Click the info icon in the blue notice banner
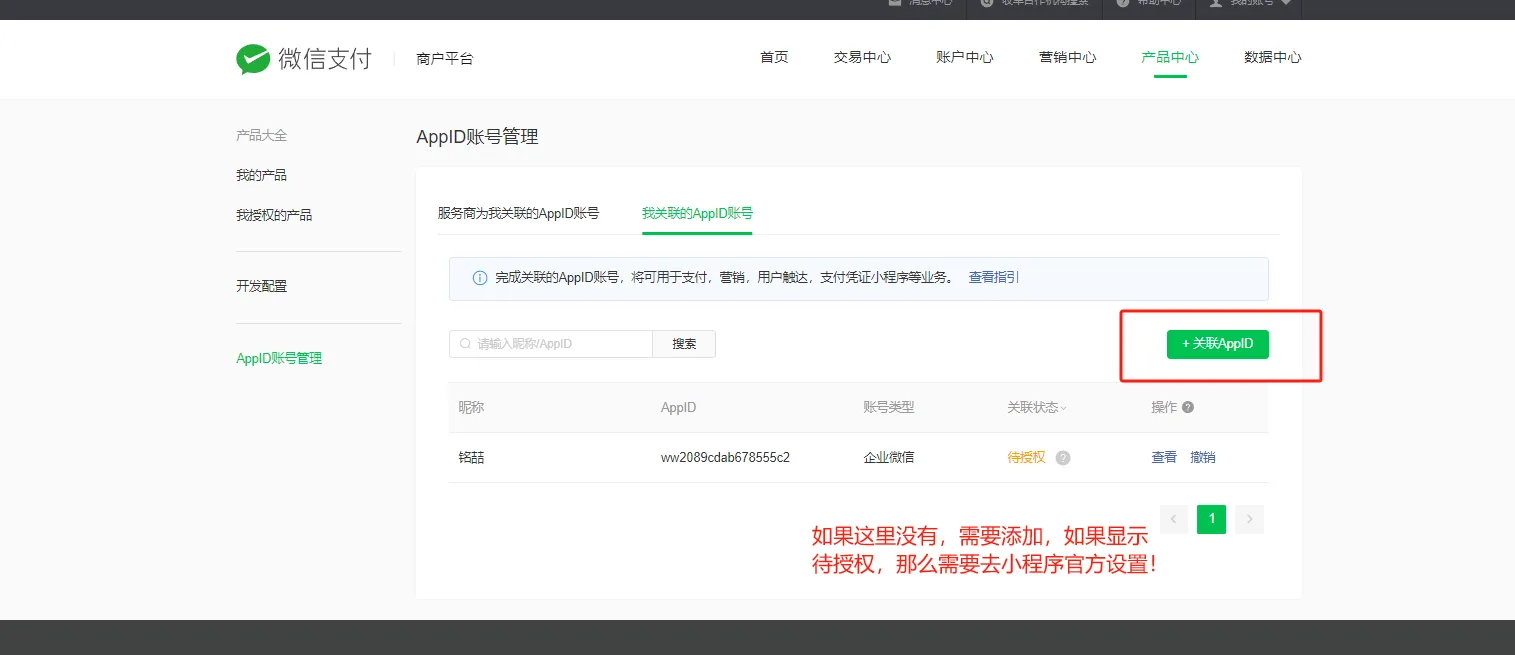This screenshot has width=1515, height=655. [x=478, y=278]
